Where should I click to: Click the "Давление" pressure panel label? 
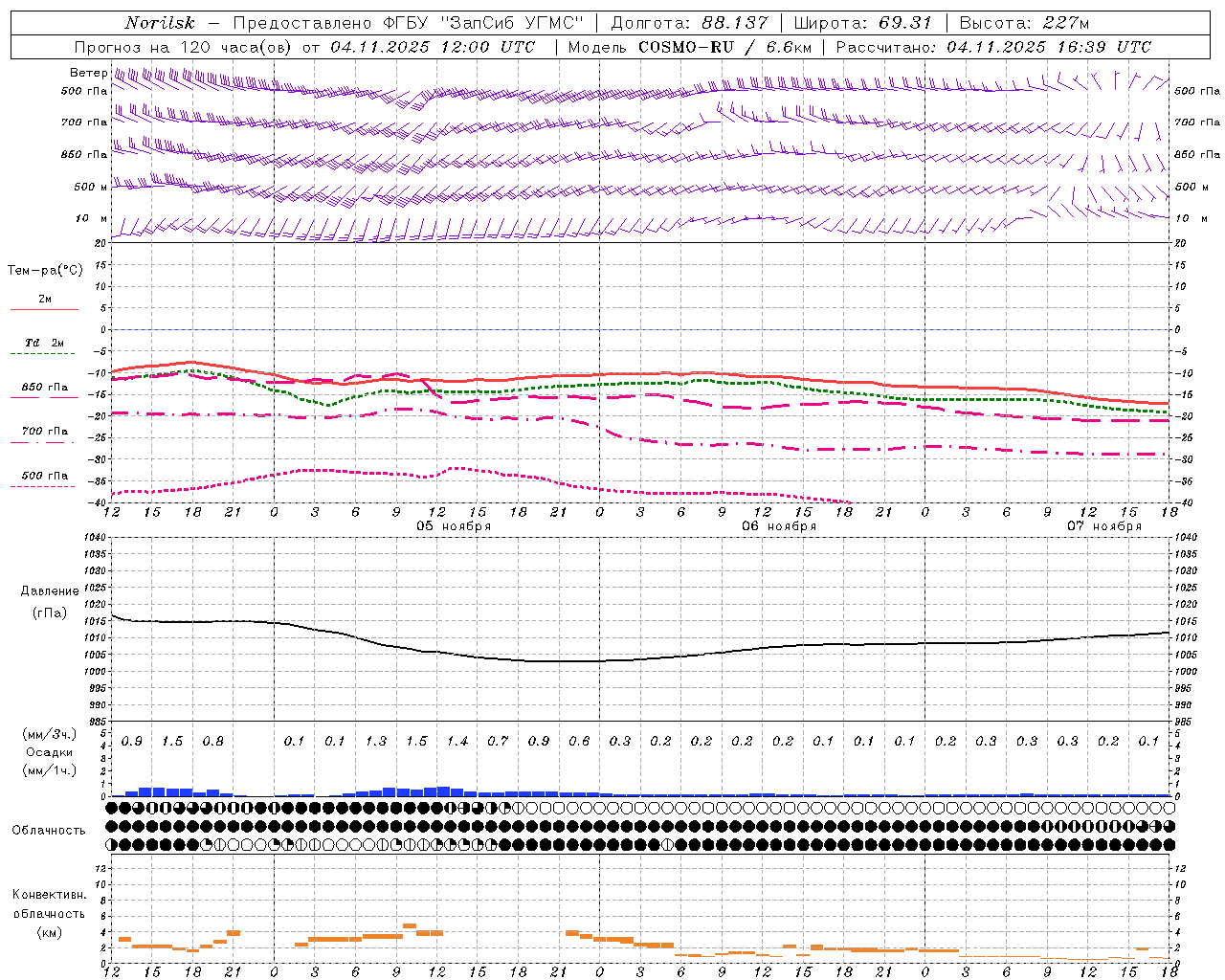50,591
